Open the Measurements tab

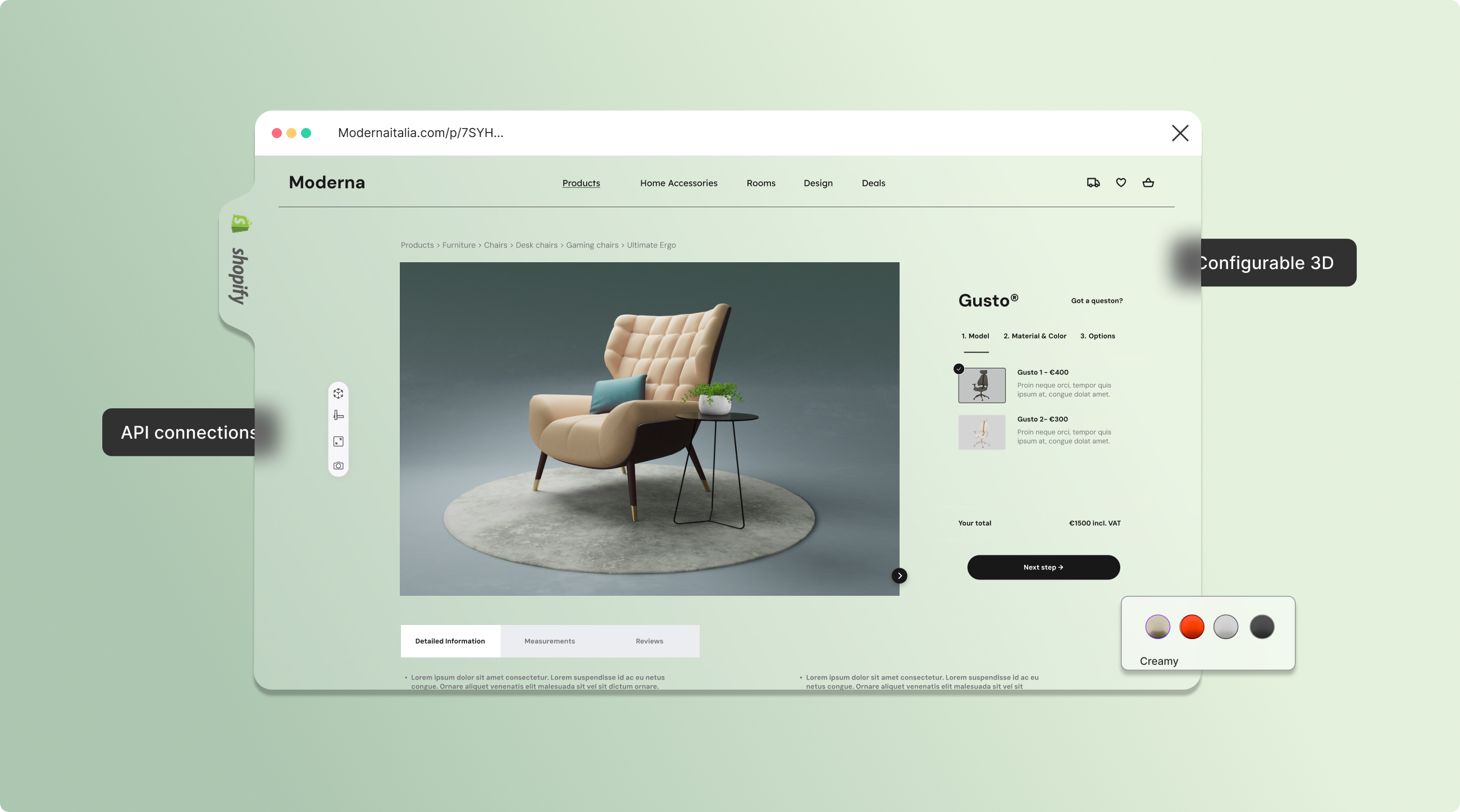pyautogui.click(x=549, y=641)
